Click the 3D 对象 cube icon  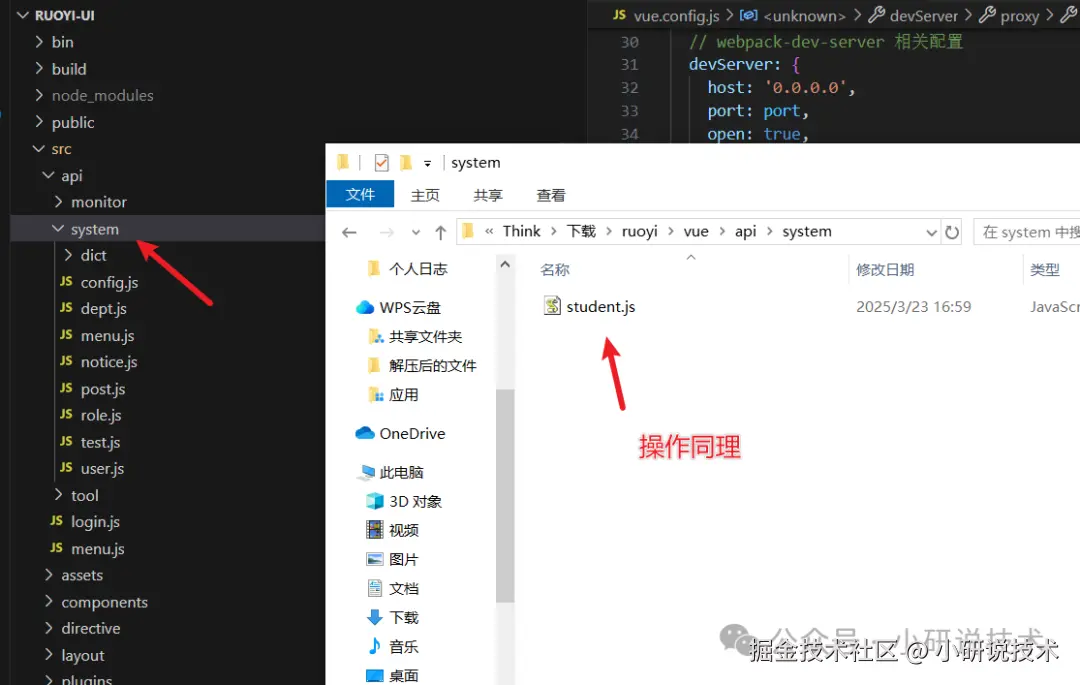(x=374, y=500)
